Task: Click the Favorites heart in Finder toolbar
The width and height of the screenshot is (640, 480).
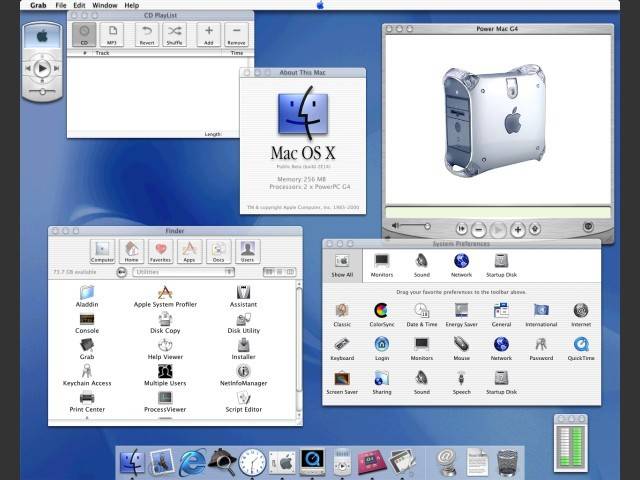Action: (160, 250)
